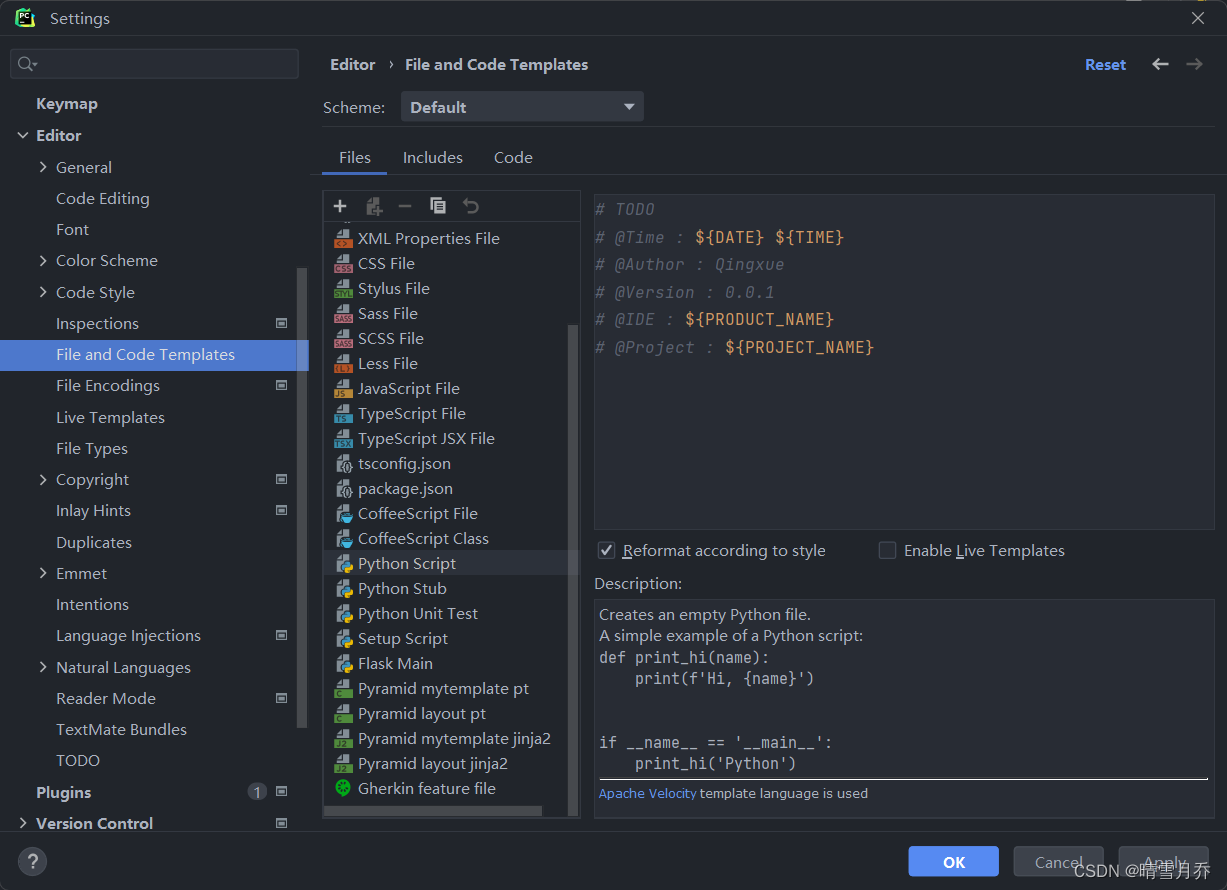Click the Revert template arrow icon
Viewport: 1227px width, 890px height.
[x=470, y=206]
